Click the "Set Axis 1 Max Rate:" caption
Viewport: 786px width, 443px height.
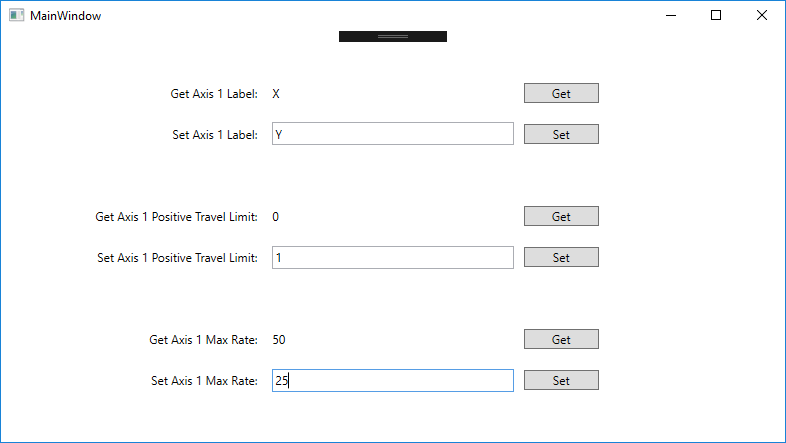(204, 381)
